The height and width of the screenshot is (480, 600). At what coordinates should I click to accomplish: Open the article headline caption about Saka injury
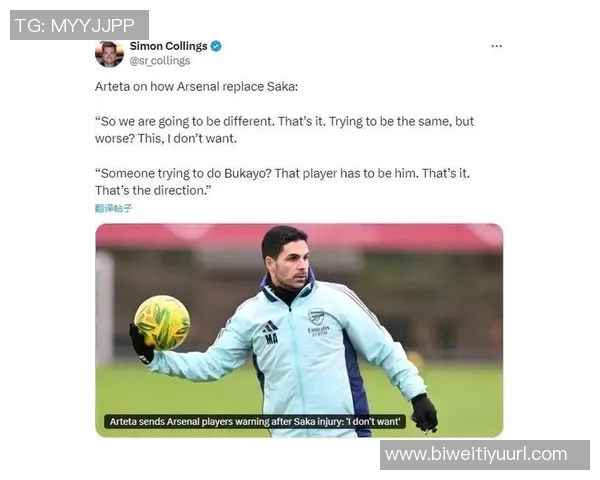[x=255, y=421]
